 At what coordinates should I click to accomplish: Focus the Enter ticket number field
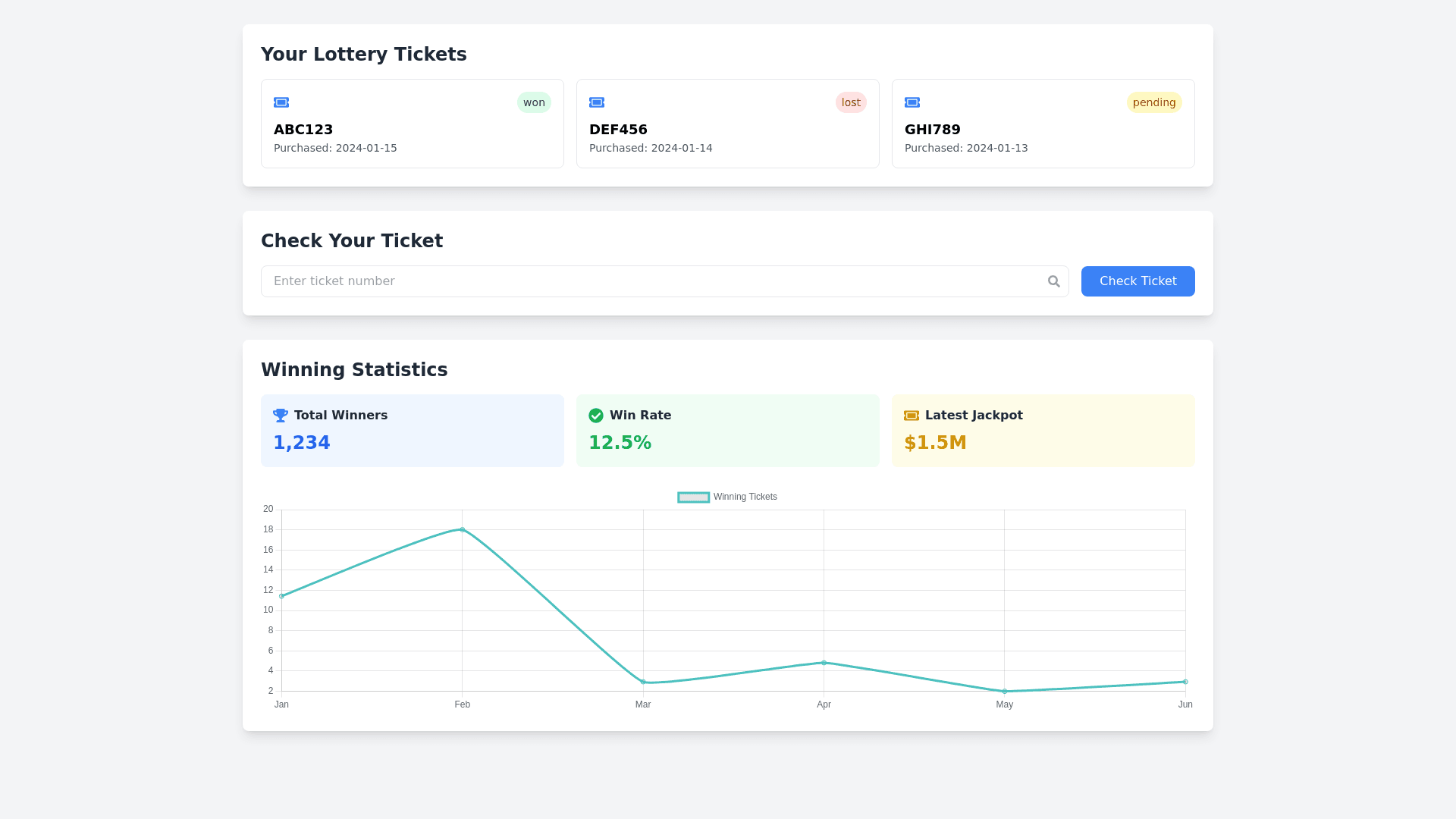pos(652,281)
